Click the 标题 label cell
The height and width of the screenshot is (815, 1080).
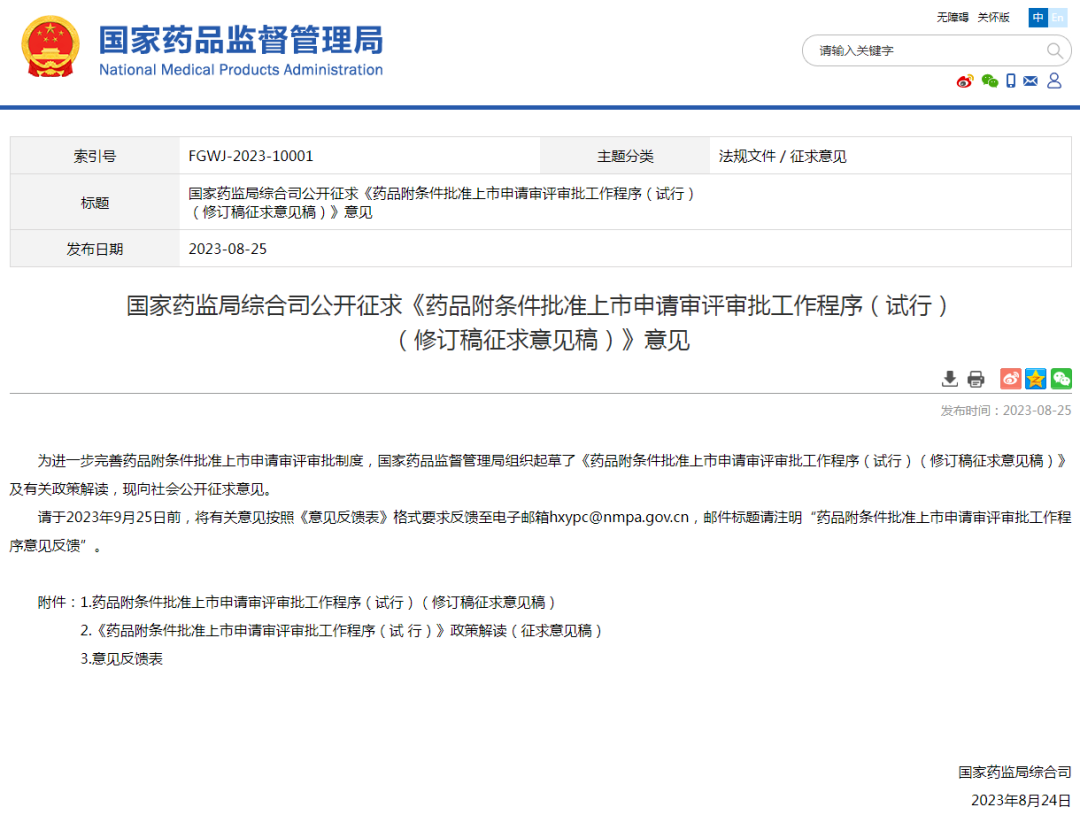point(95,203)
